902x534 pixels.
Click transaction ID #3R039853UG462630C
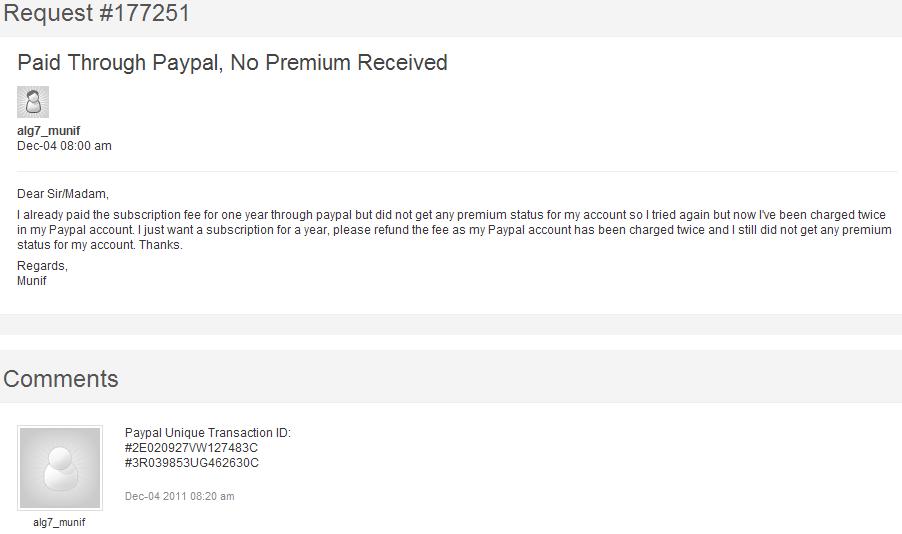[192, 463]
